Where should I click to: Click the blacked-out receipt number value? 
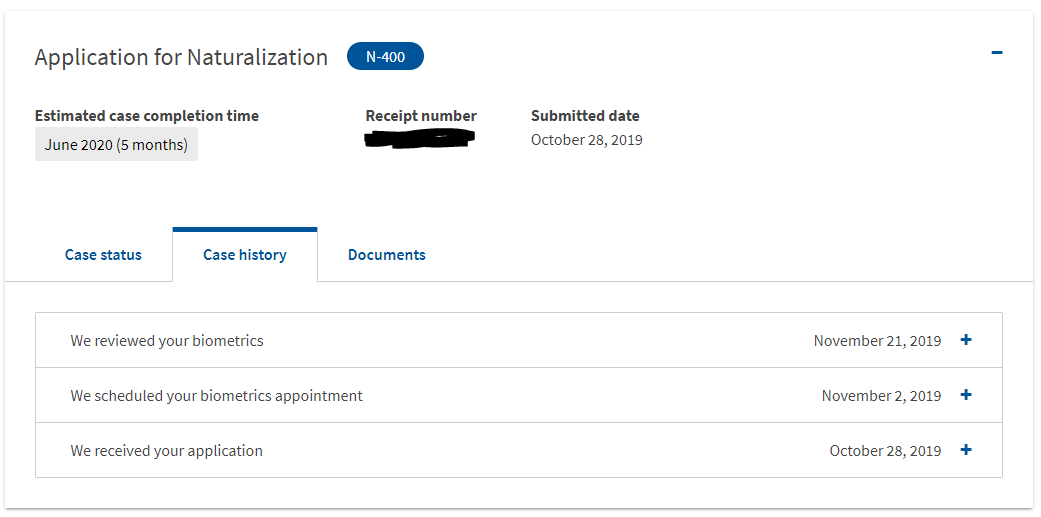coord(420,139)
